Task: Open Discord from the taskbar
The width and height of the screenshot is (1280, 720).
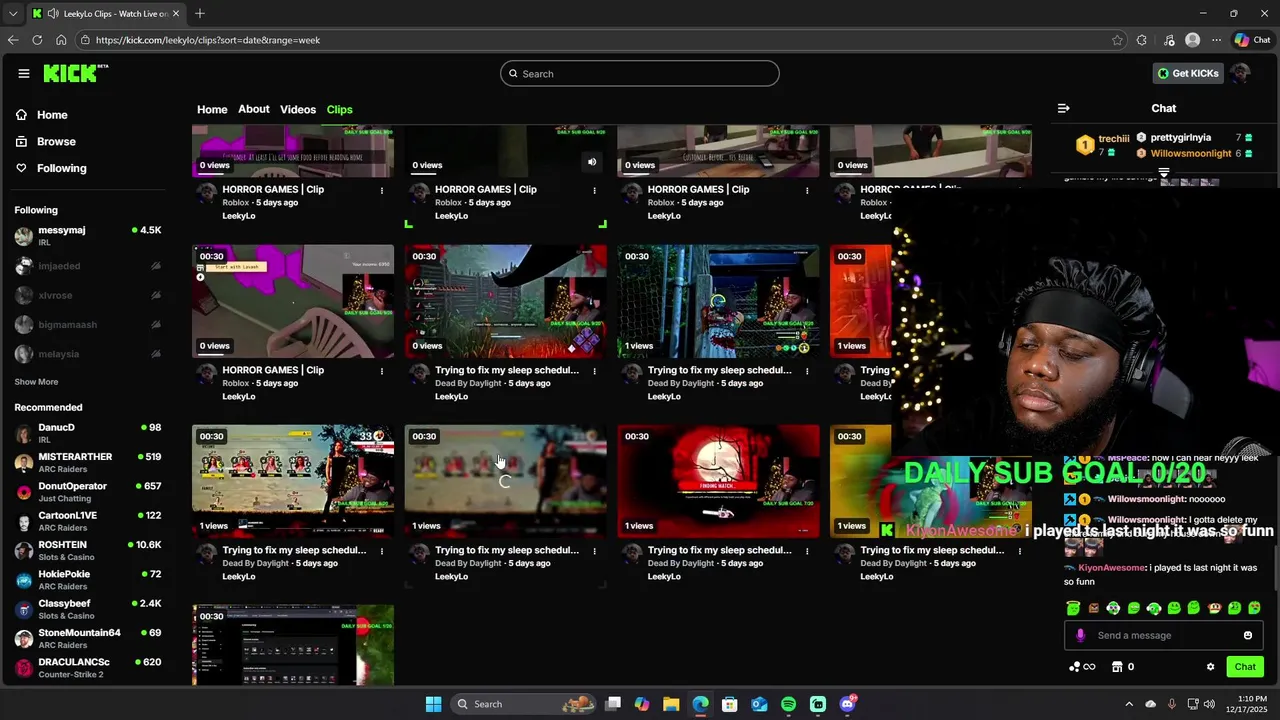Action: click(x=847, y=704)
